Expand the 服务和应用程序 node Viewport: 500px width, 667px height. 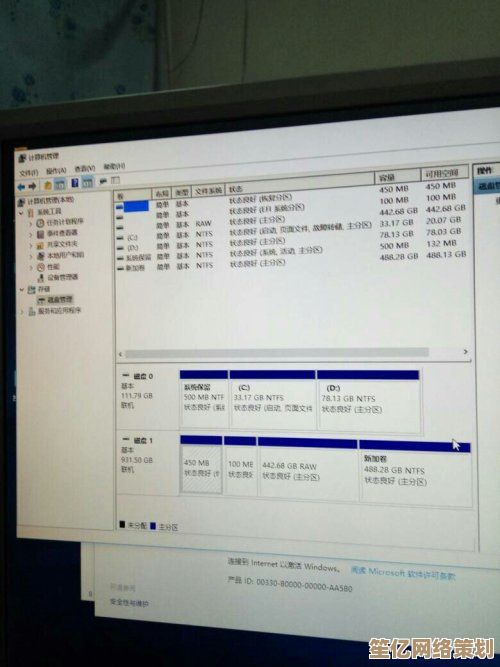coord(22,312)
